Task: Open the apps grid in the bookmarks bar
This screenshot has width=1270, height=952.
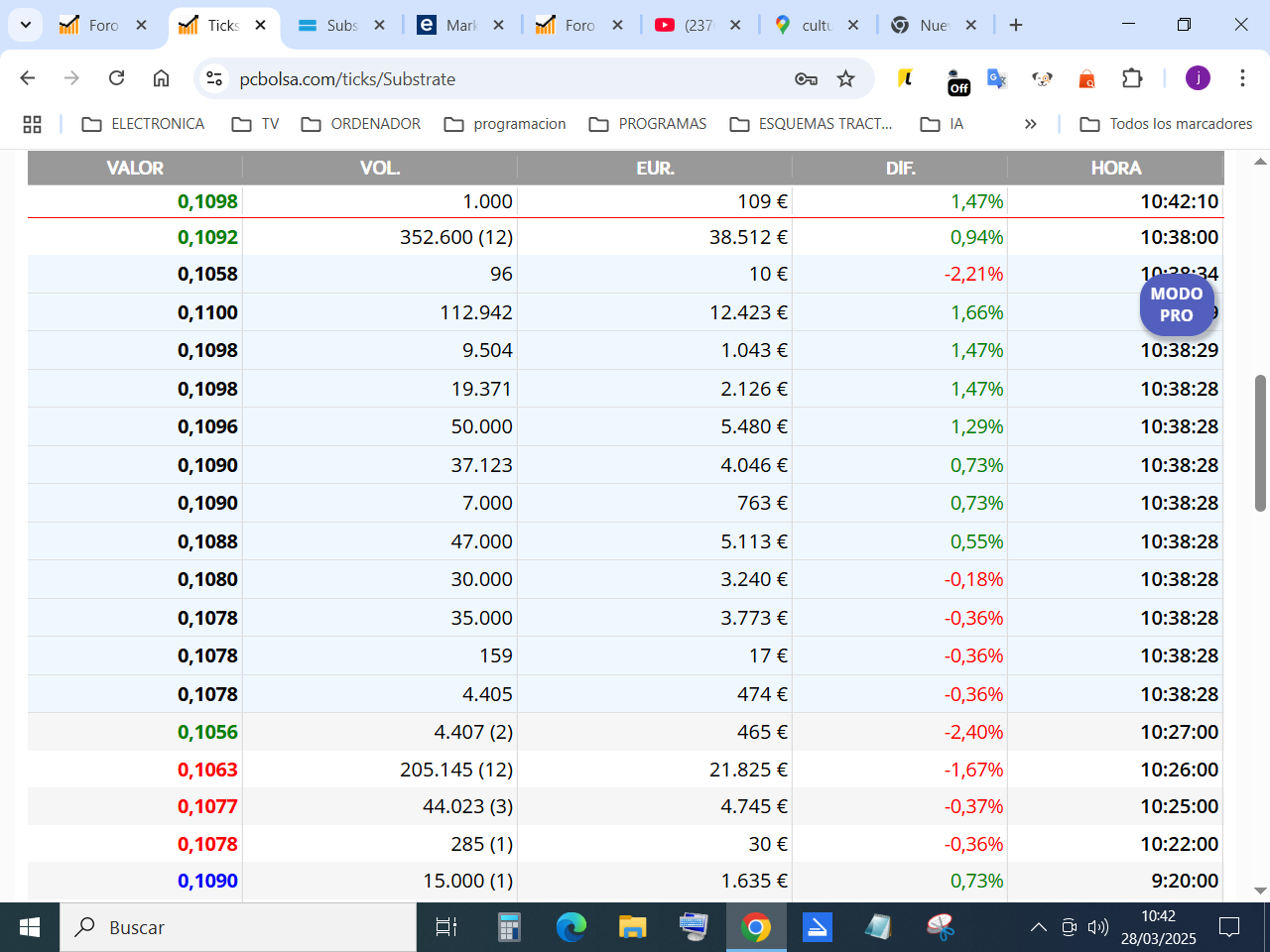Action: pyautogui.click(x=32, y=124)
